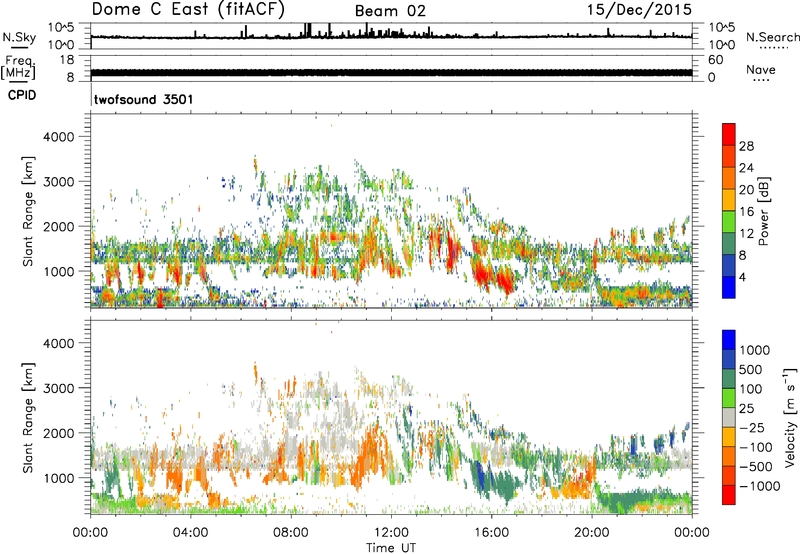
Task: Click the '16' power scale label
Action: click(x=746, y=212)
